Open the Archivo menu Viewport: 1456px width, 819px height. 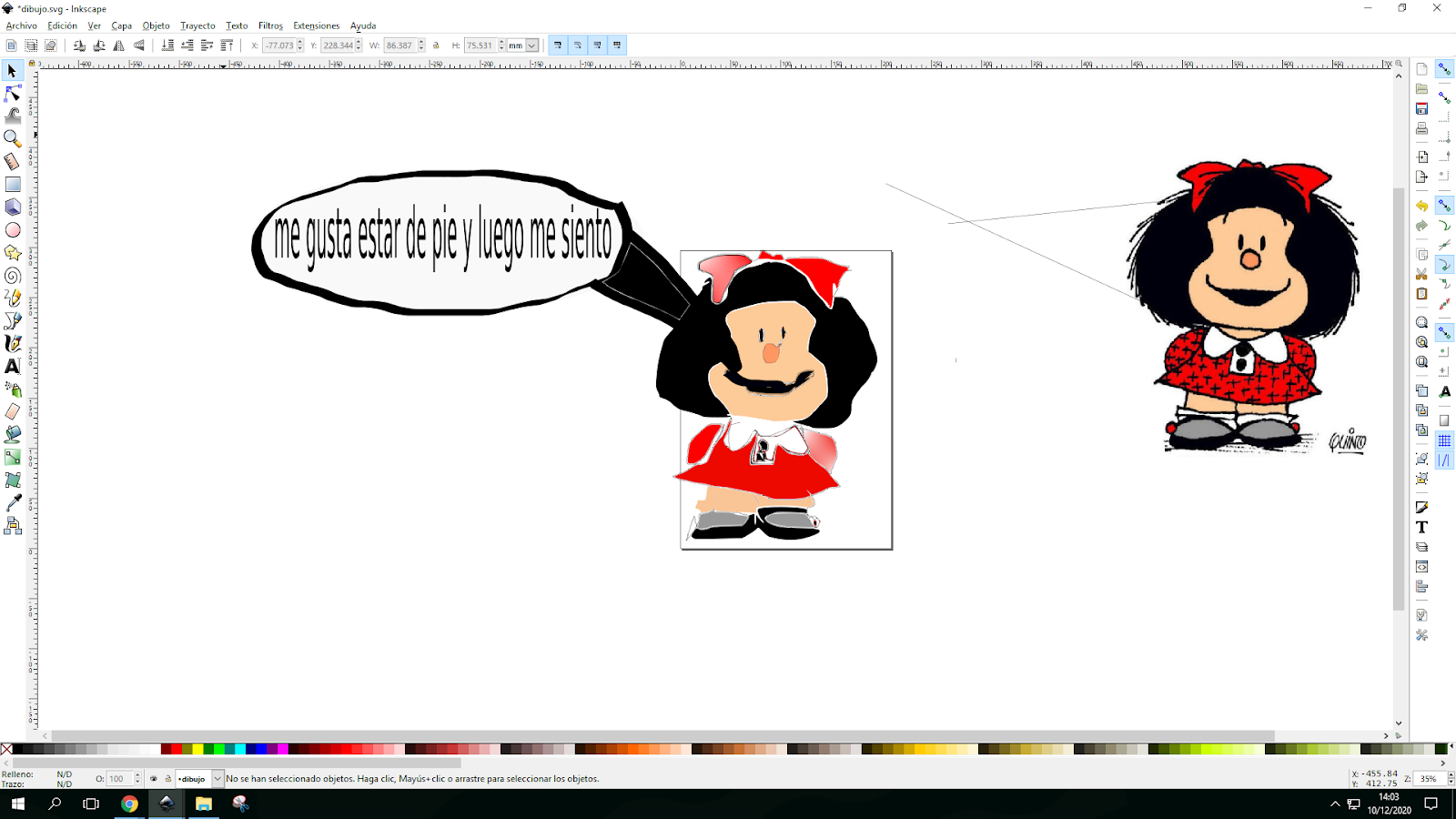tap(22, 25)
